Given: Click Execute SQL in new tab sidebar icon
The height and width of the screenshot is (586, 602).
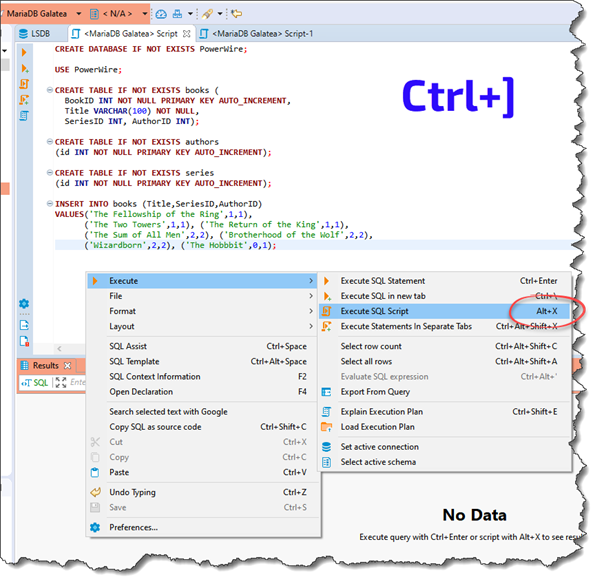Looking at the screenshot, I should click(x=25, y=68).
